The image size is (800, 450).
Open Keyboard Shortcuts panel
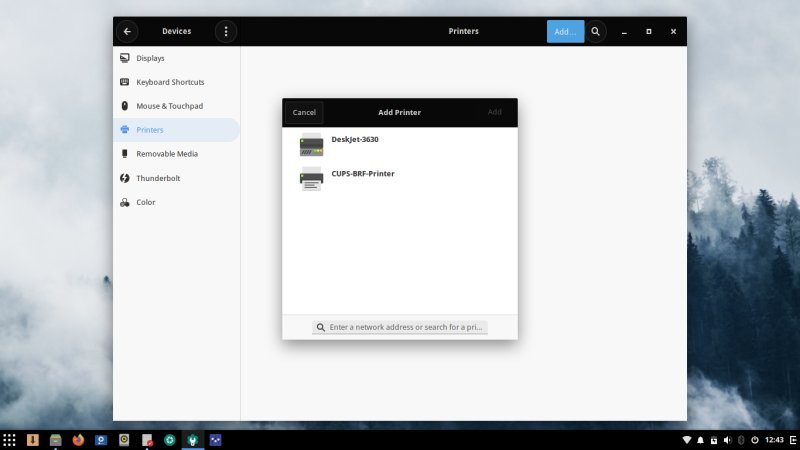(x=169, y=82)
